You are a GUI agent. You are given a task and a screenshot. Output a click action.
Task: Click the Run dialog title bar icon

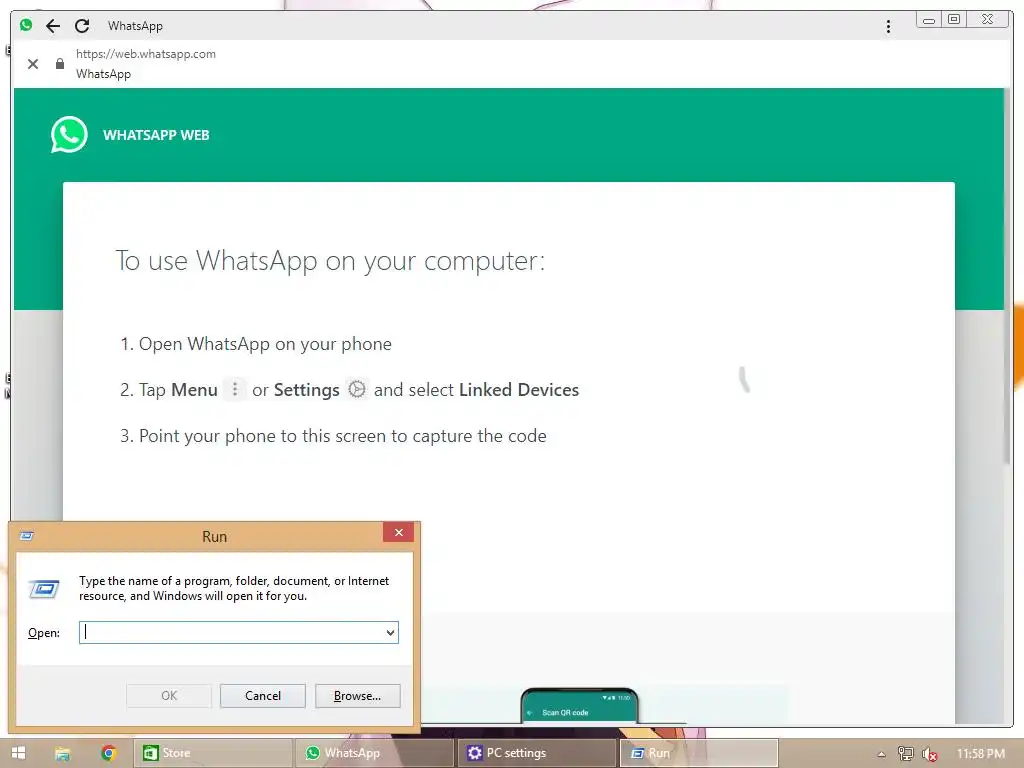click(x=27, y=536)
